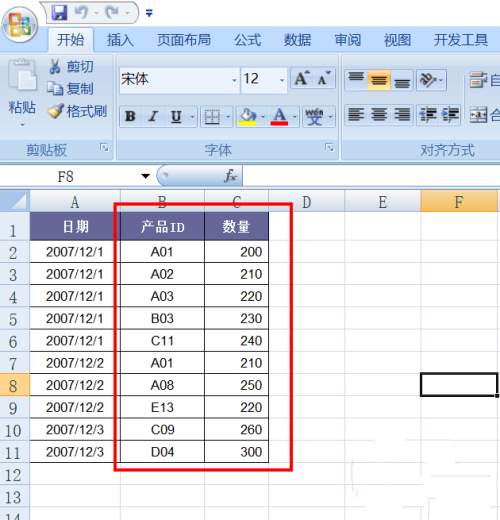Switch to the 插入 ribbon tab
The height and width of the screenshot is (520, 500).
click(x=120, y=40)
